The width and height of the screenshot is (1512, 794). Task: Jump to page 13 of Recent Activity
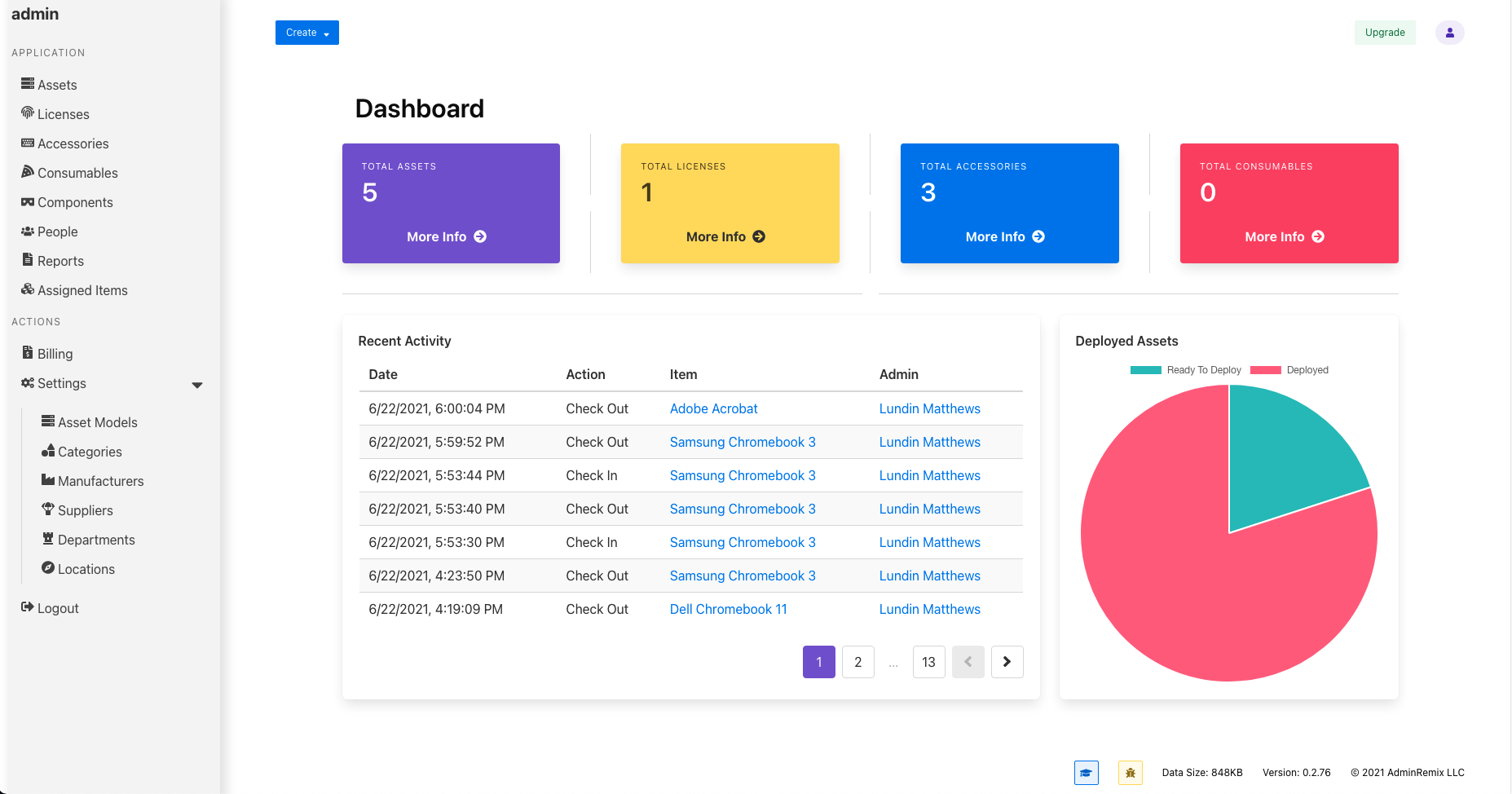(x=929, y=662)
